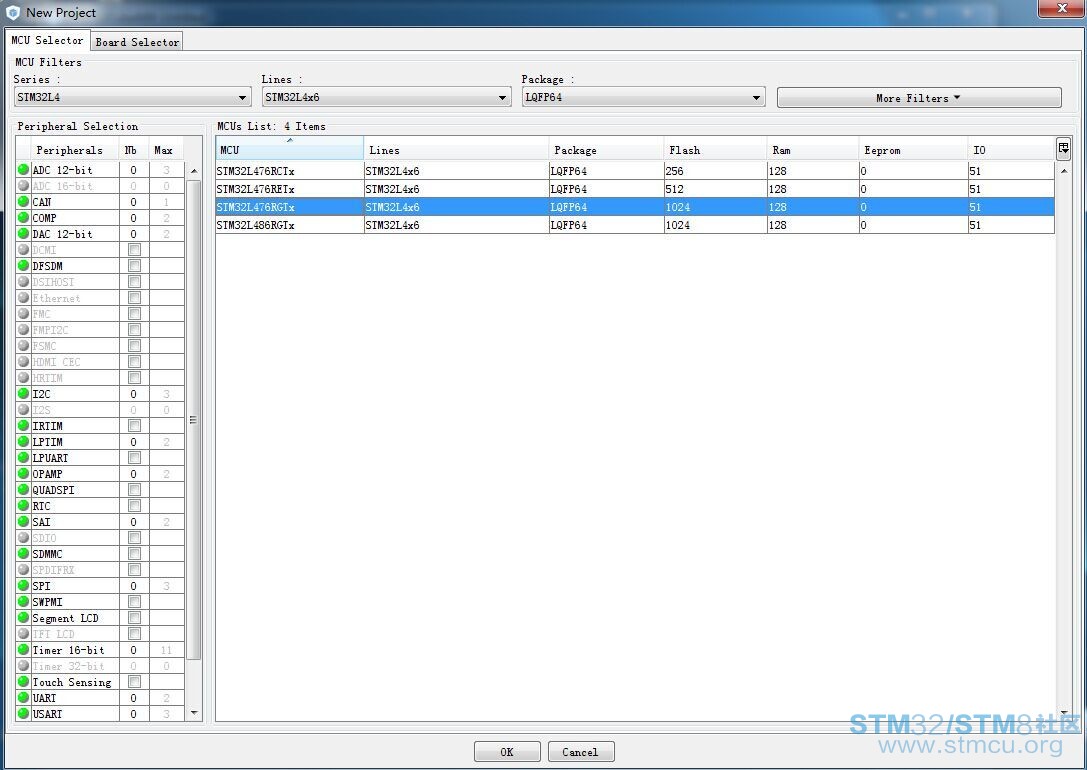
Task: Confirm selection with the OK button
Action: tap(507, 752)
